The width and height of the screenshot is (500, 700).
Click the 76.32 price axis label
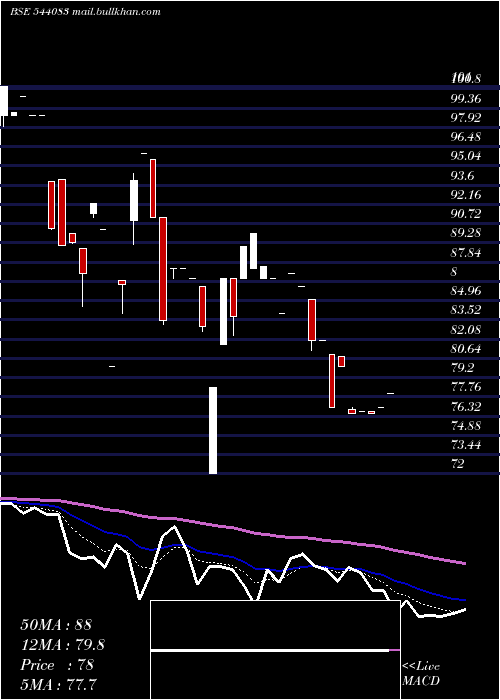[x=466, y=407]
